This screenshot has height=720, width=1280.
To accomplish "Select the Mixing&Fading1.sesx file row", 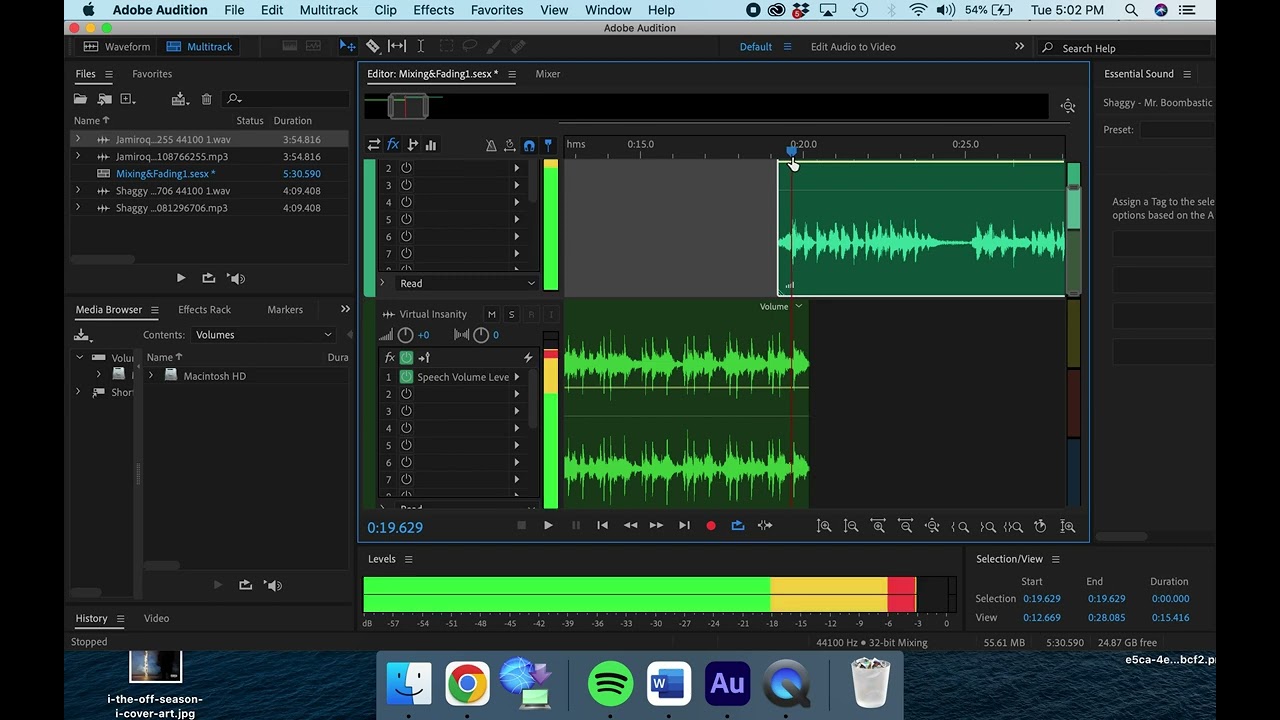I will [209, 174].
